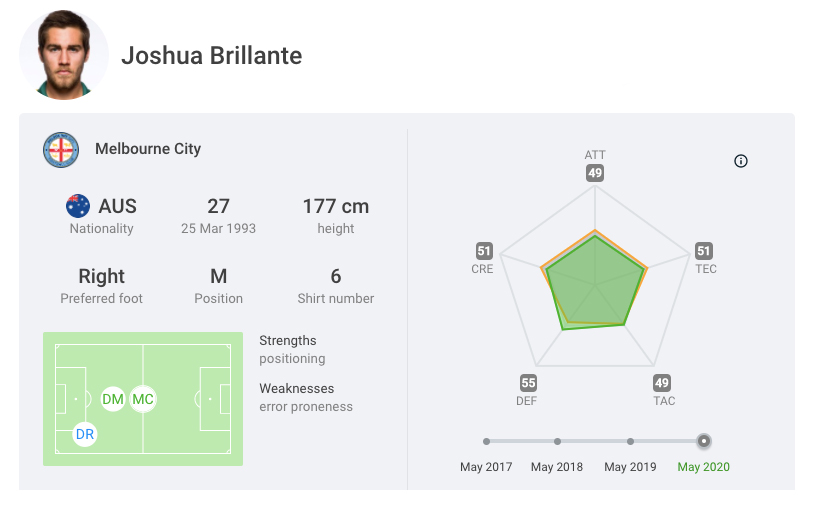Select the DR position marker on pitch
Image resolution: width=814 pixels, height=508 pixels.
tap(85, 435)
